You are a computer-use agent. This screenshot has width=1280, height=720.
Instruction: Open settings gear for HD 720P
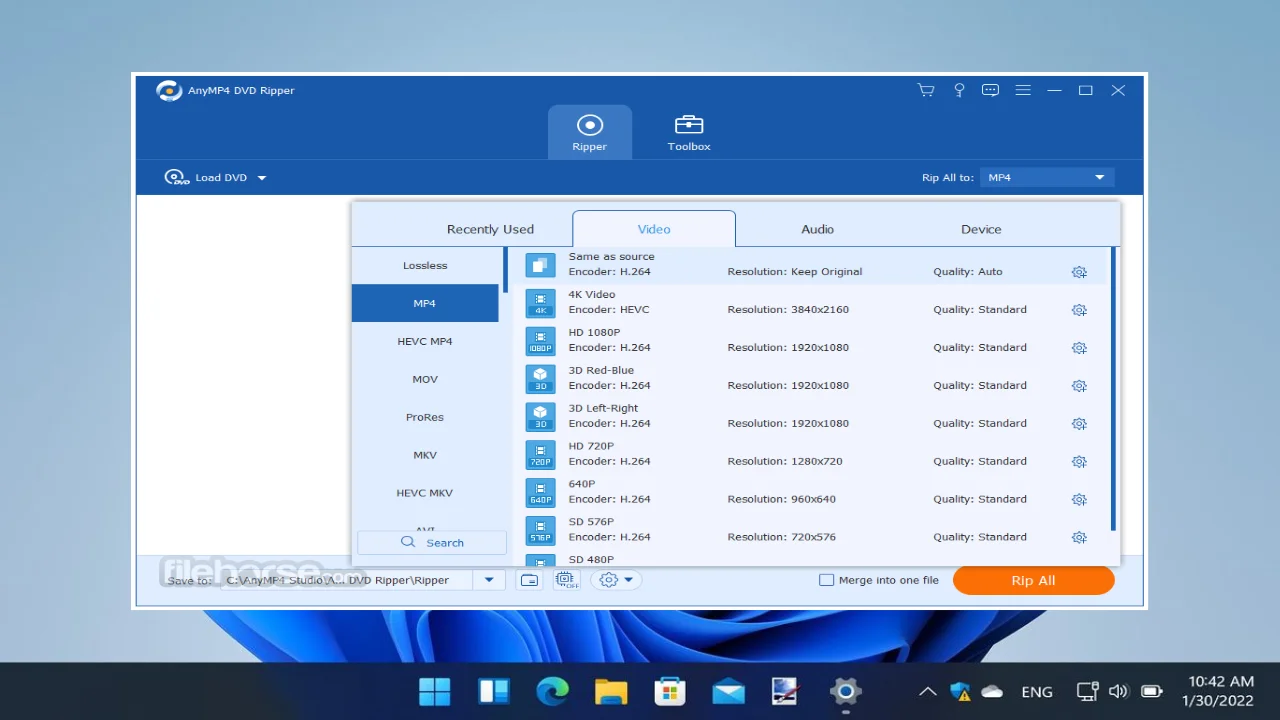1079,462
